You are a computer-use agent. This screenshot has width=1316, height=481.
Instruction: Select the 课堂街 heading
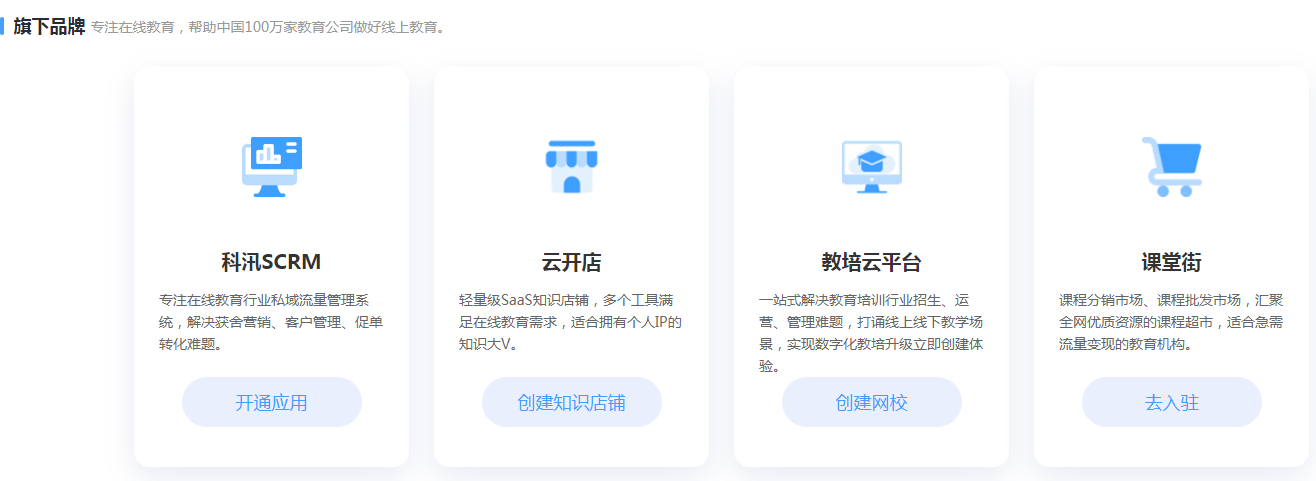(x=1171, y=262)
